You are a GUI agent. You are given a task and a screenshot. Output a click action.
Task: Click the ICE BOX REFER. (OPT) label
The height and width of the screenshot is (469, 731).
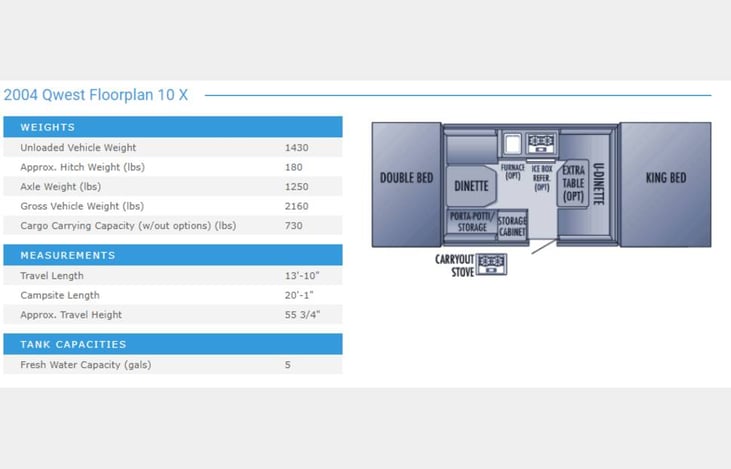(x=542, y=178)
